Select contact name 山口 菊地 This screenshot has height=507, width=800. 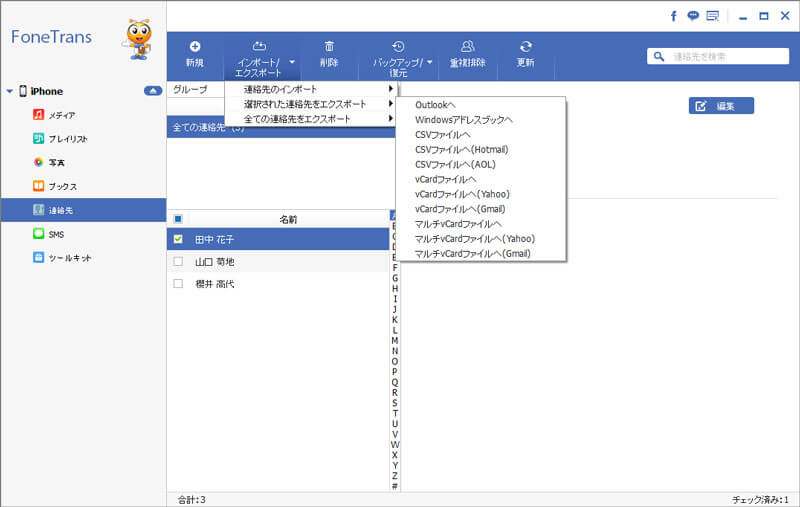pos(214,261)
